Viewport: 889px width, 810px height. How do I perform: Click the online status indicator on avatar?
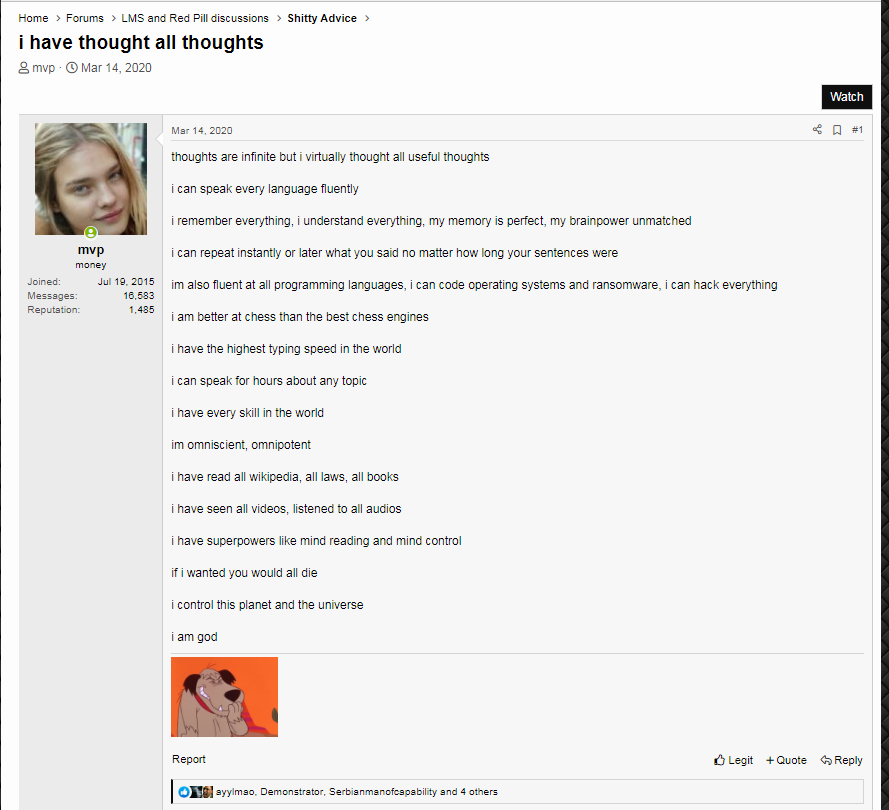pos(91,232)
